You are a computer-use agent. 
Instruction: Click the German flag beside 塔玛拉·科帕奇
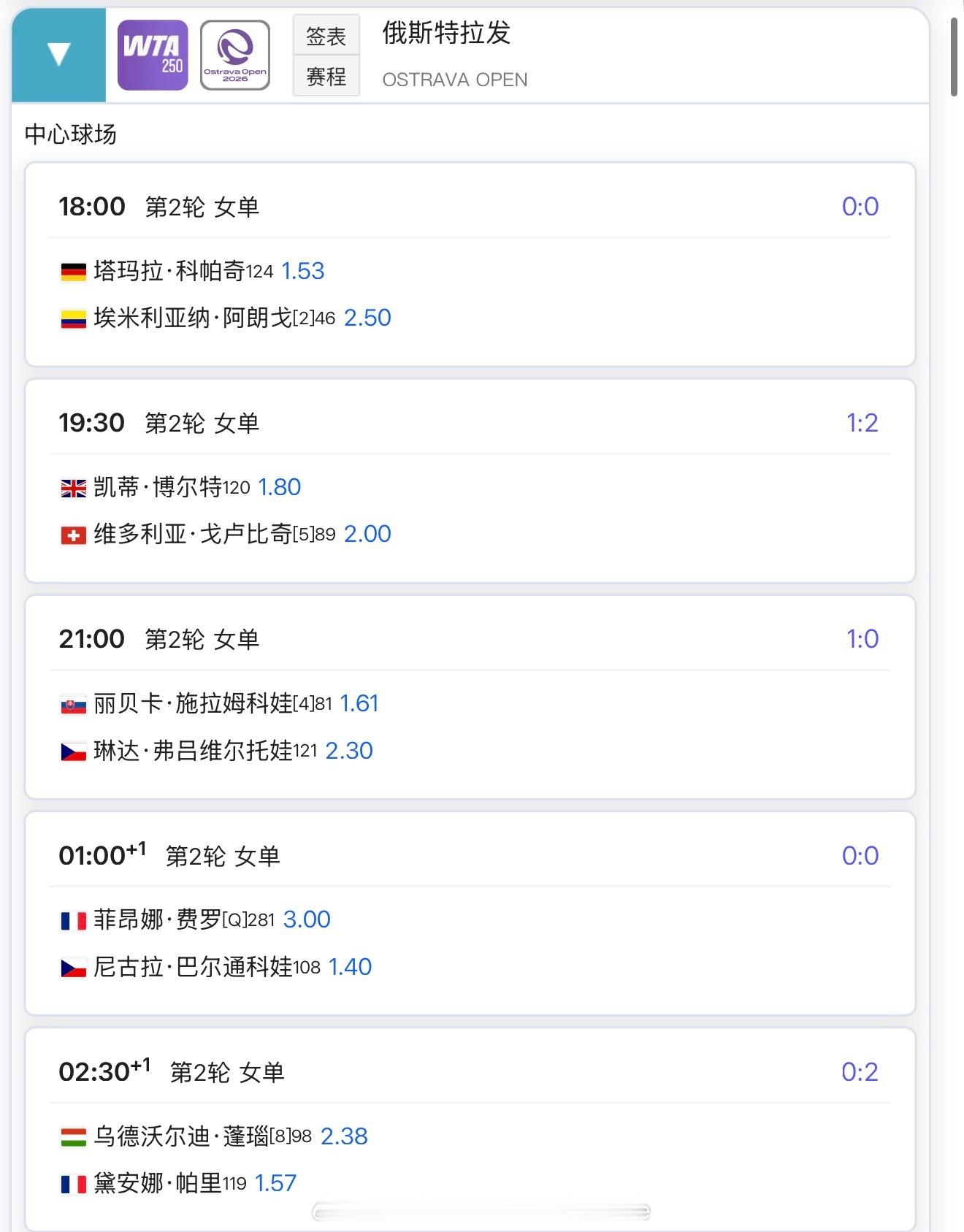pos(73,272)
